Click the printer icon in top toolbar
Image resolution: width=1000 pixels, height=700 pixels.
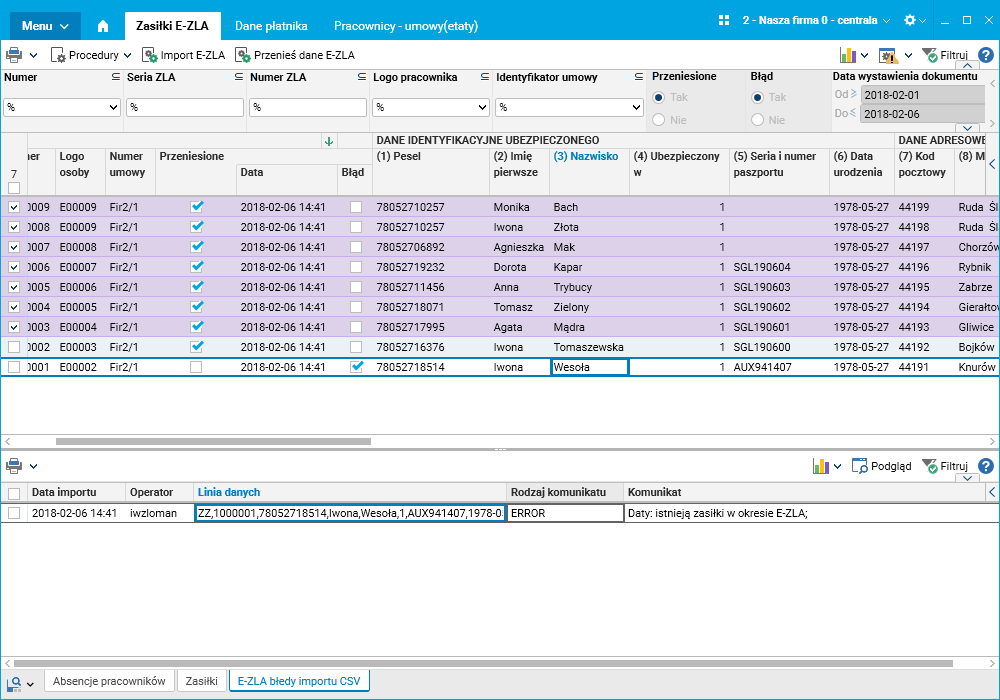[x=14, y=55]
